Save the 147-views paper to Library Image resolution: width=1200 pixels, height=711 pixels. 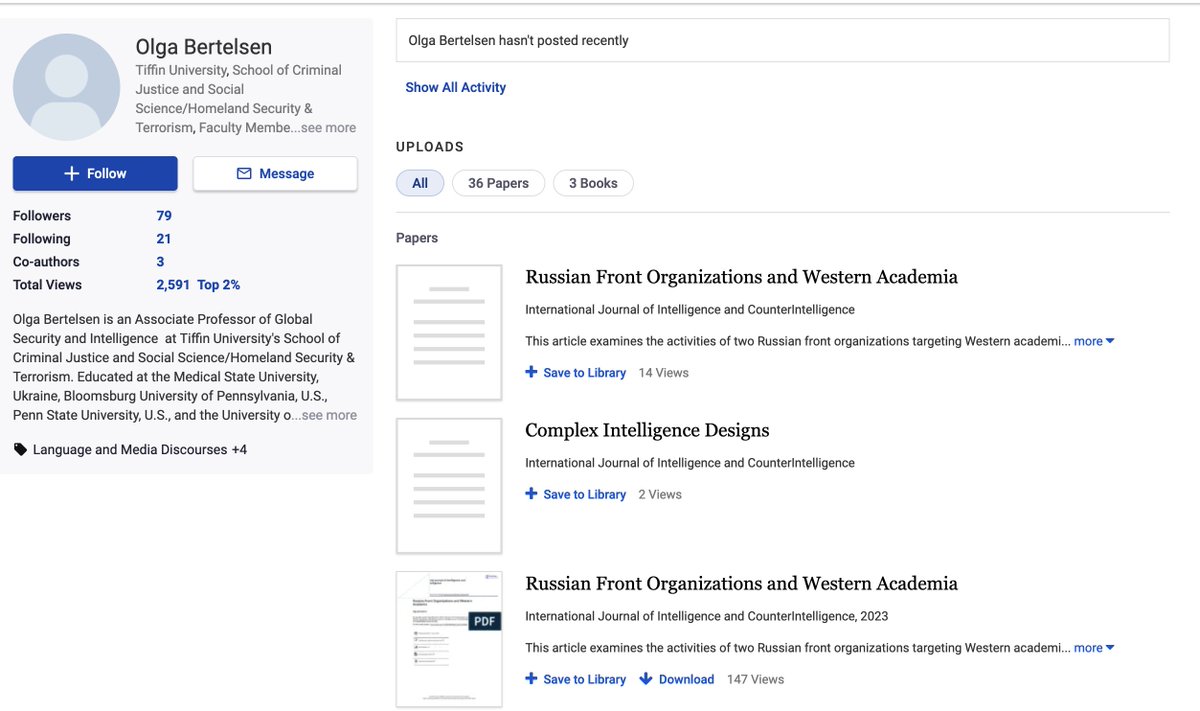point(576,679)
